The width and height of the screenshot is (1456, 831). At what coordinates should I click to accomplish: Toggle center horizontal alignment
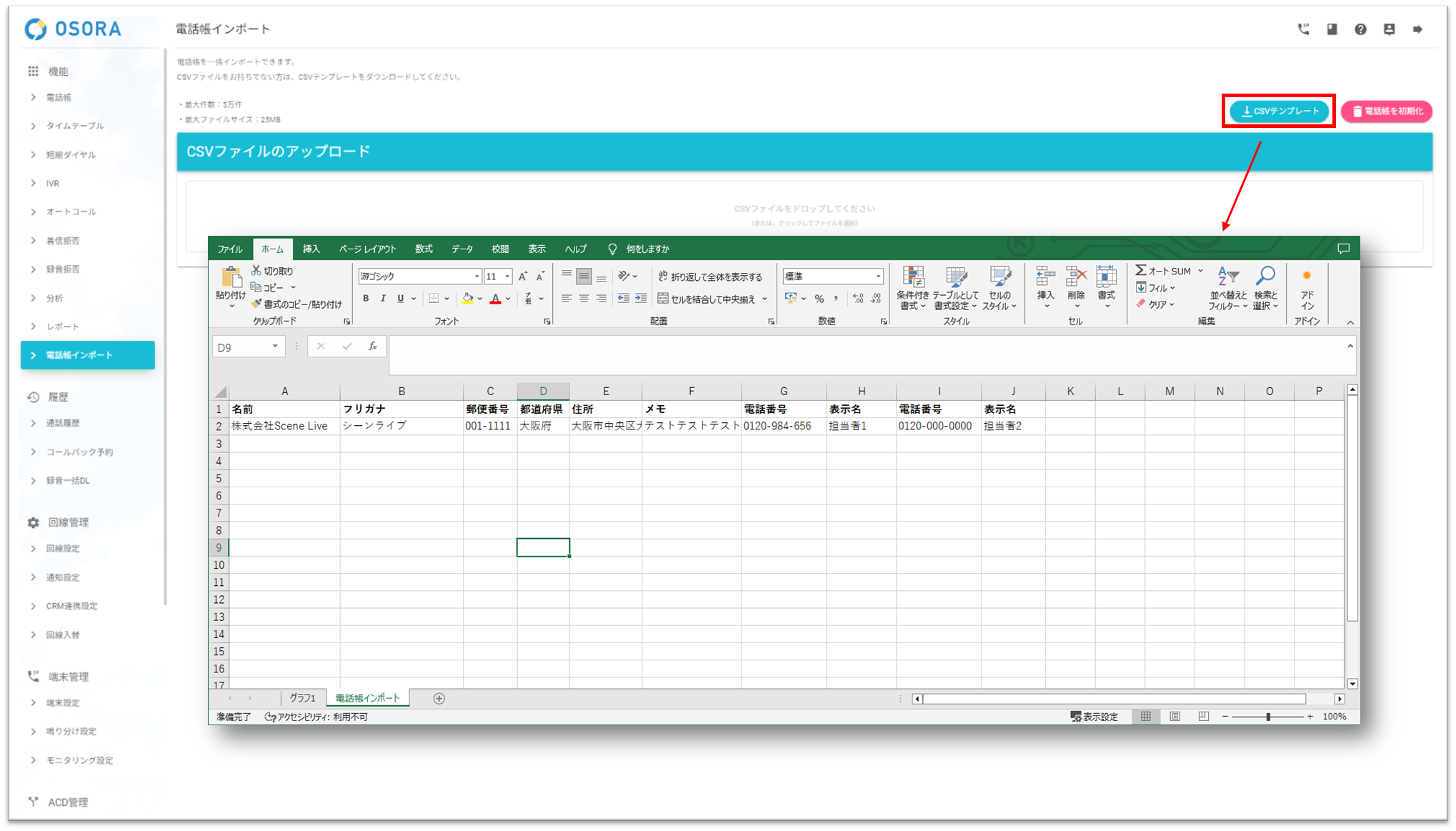(584, 299)
